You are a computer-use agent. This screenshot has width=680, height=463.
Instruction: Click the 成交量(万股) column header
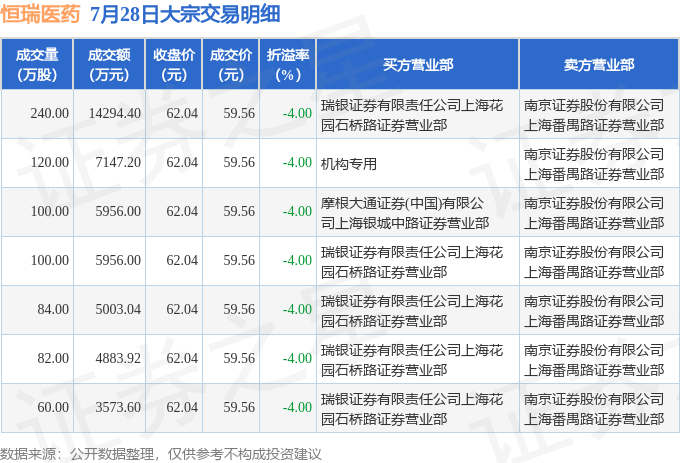tap(37, 65)
